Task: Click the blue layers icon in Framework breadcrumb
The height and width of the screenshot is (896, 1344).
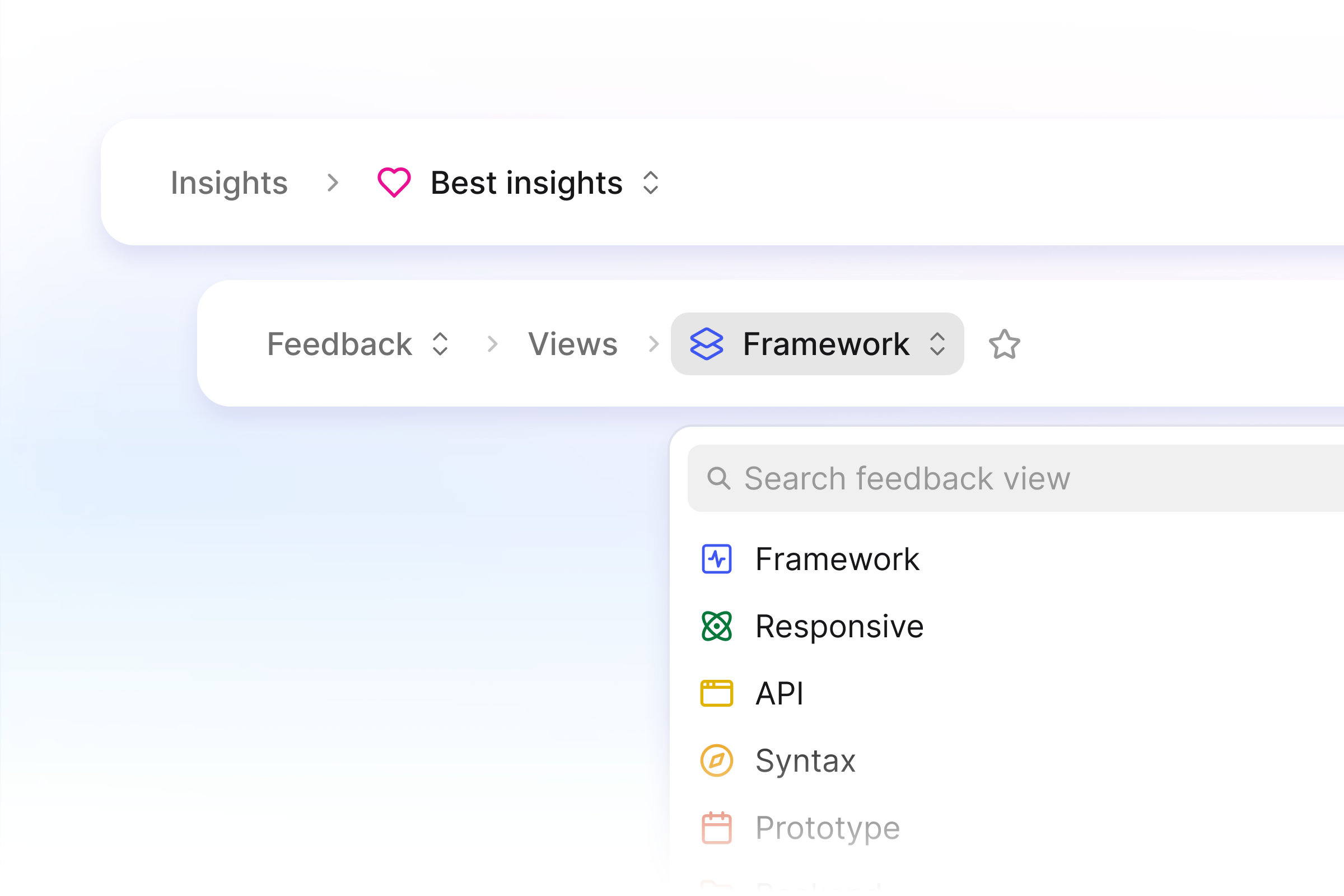Action: pos(707,344)
